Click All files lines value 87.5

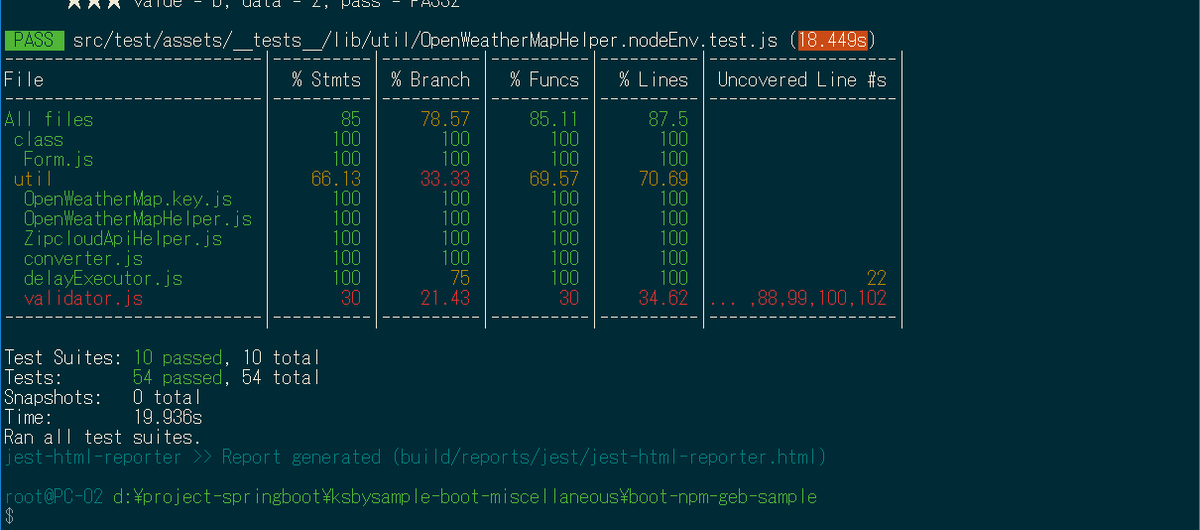tap(668, 120)
